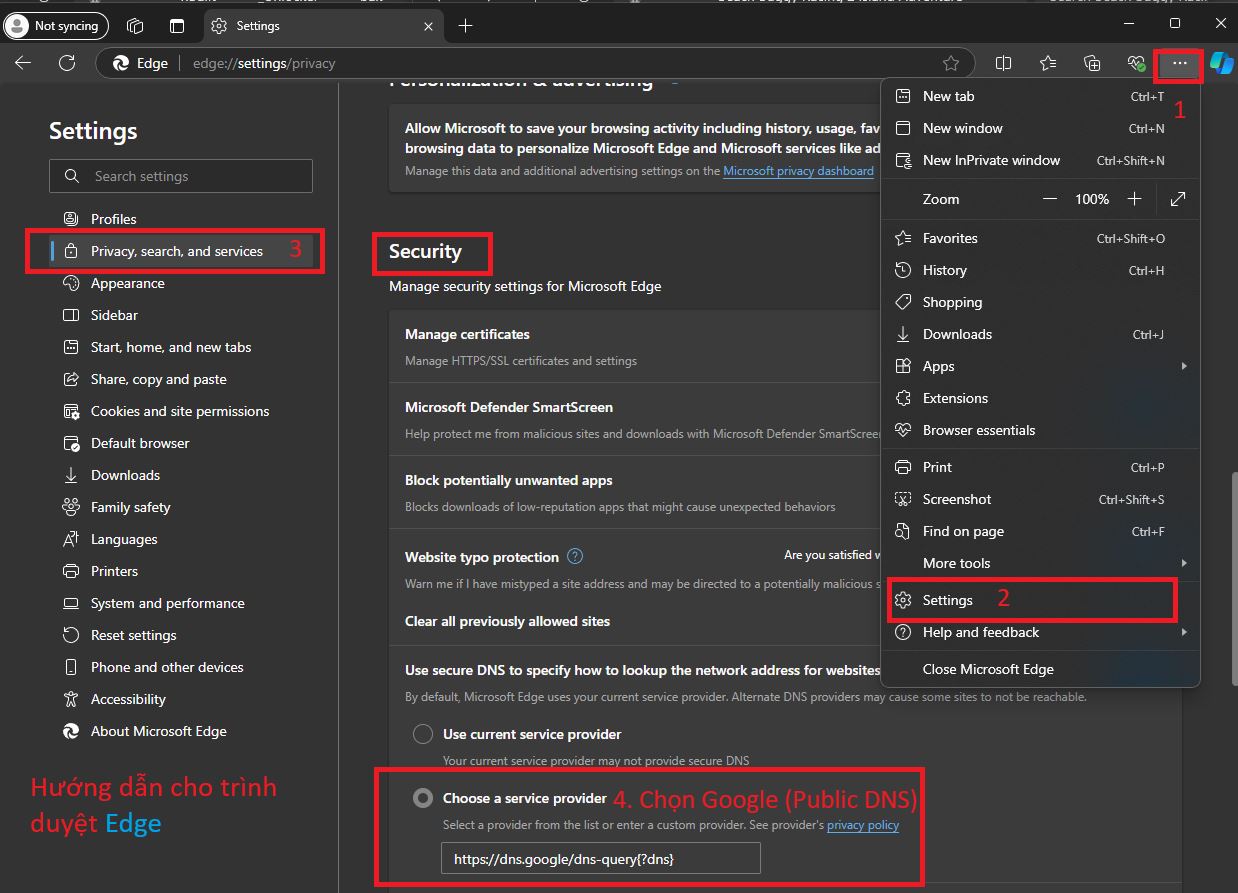Choose New window from the menu
Image resolution: width=1238 pixels, height=893 pixels.
1040,128
